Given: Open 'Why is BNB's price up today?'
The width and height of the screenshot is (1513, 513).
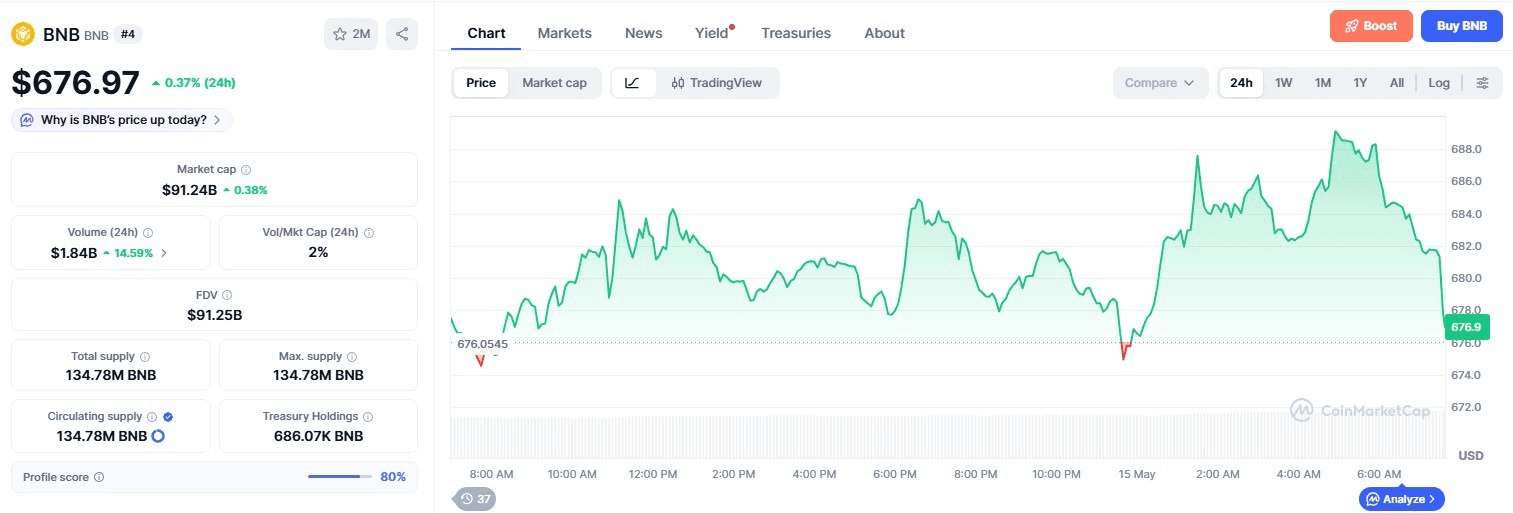Looking at the screenshot, I should tap(122, 120).
